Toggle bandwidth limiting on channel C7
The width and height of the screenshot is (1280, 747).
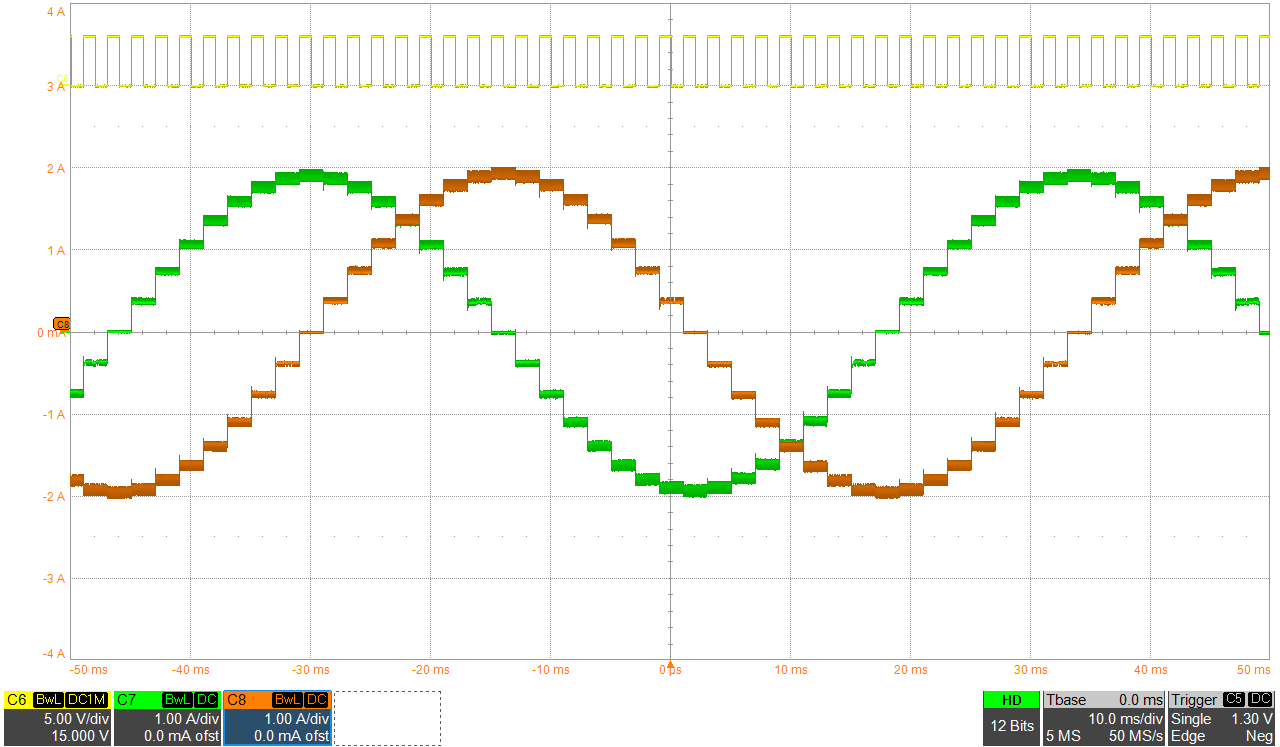coord(176,699)
